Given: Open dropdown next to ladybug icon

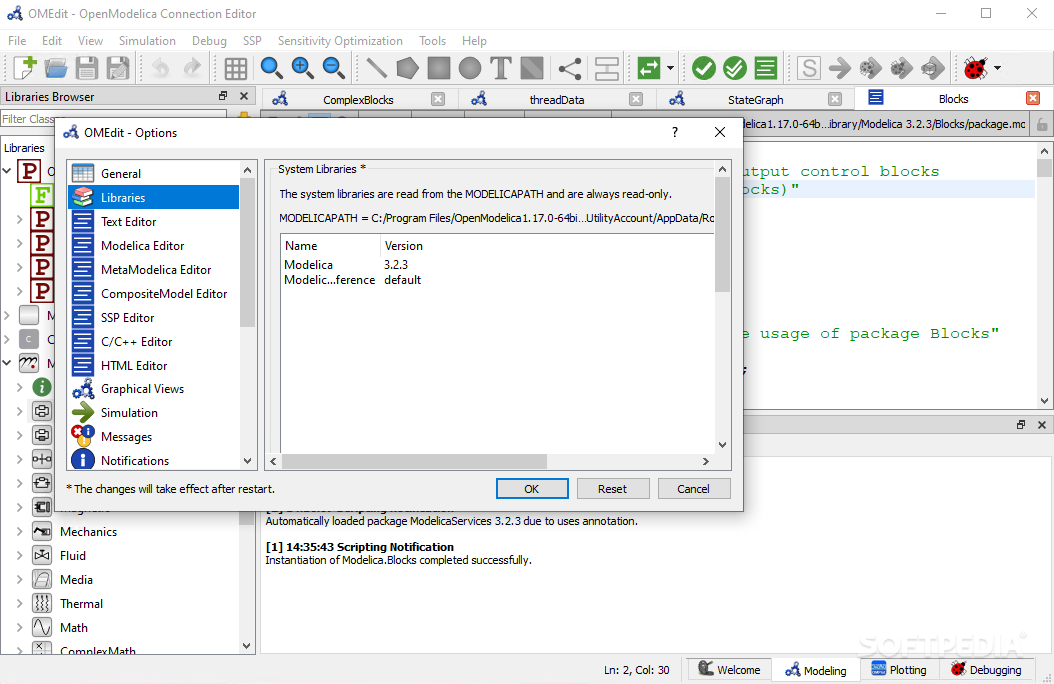Looking at the screenshot, I should pos(998,68).
